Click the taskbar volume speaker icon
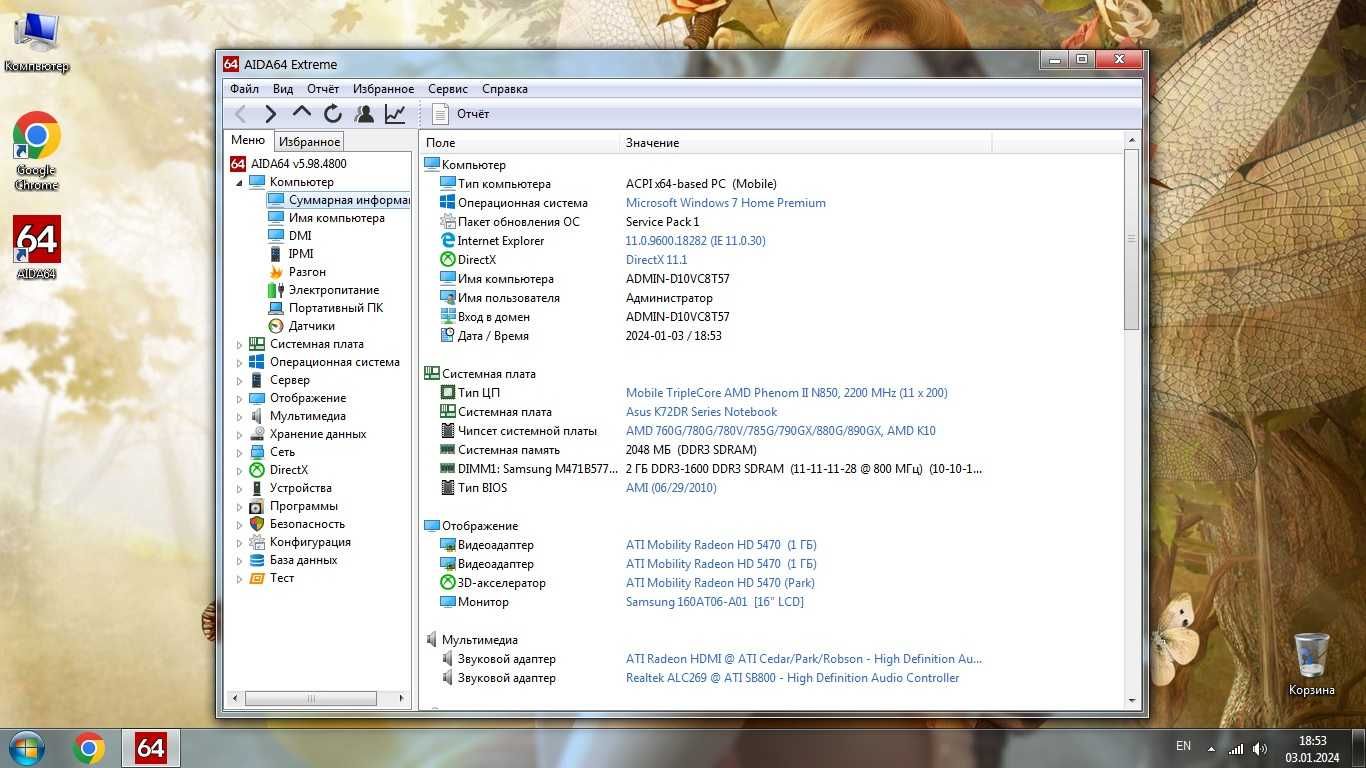The image size is (1366, 768). (1260, 748)
